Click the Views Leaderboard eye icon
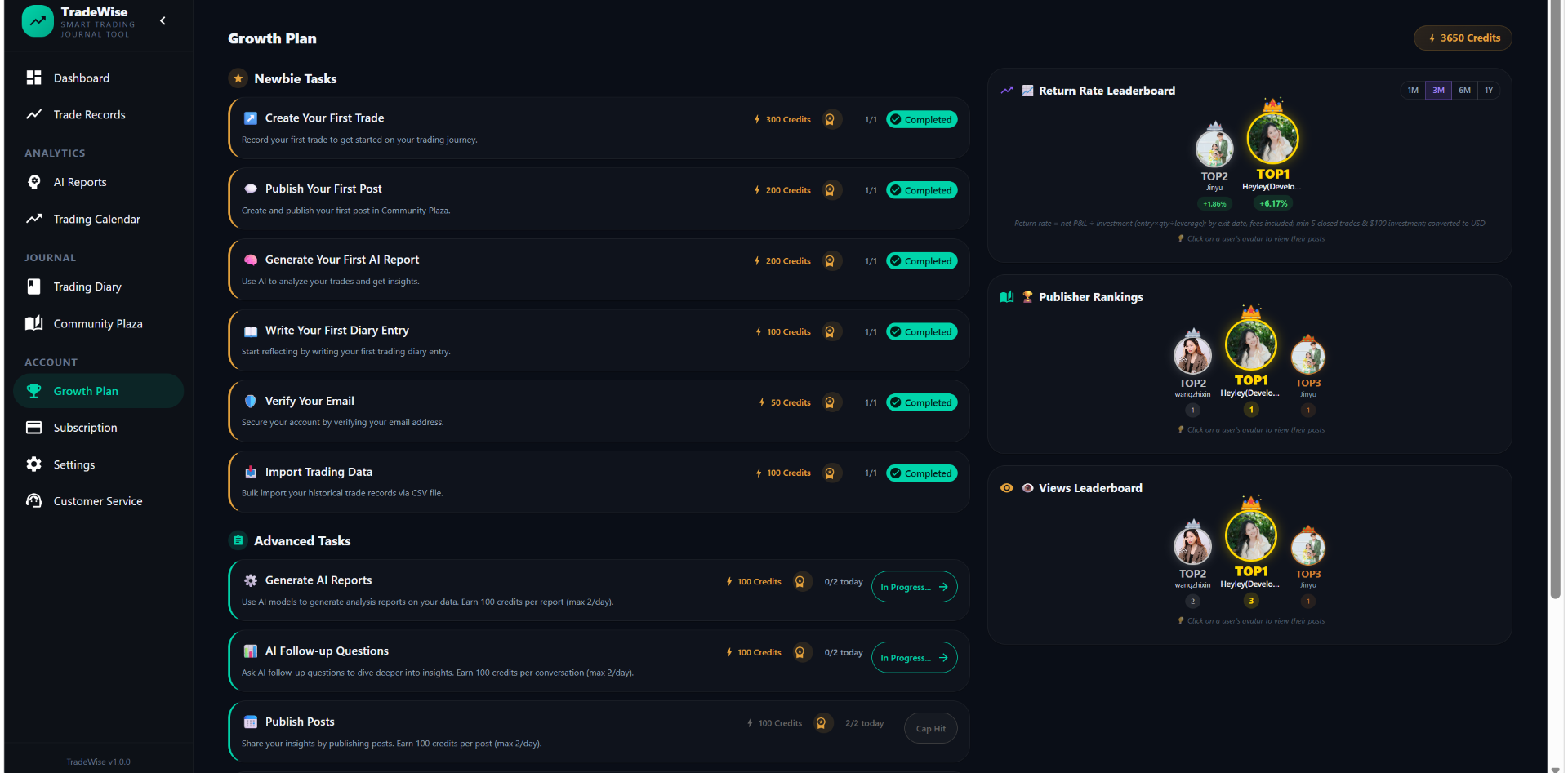 tap(1007, 488)
